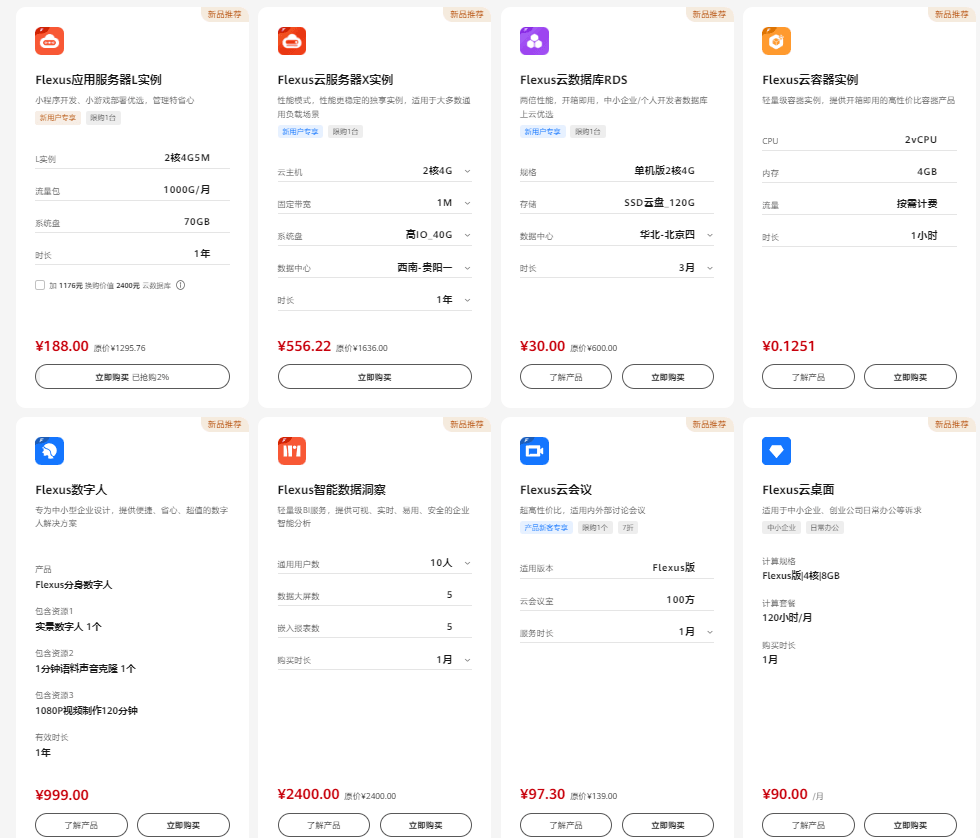Click price ¥90.00 on 云桌面 card

click(785, 794)
